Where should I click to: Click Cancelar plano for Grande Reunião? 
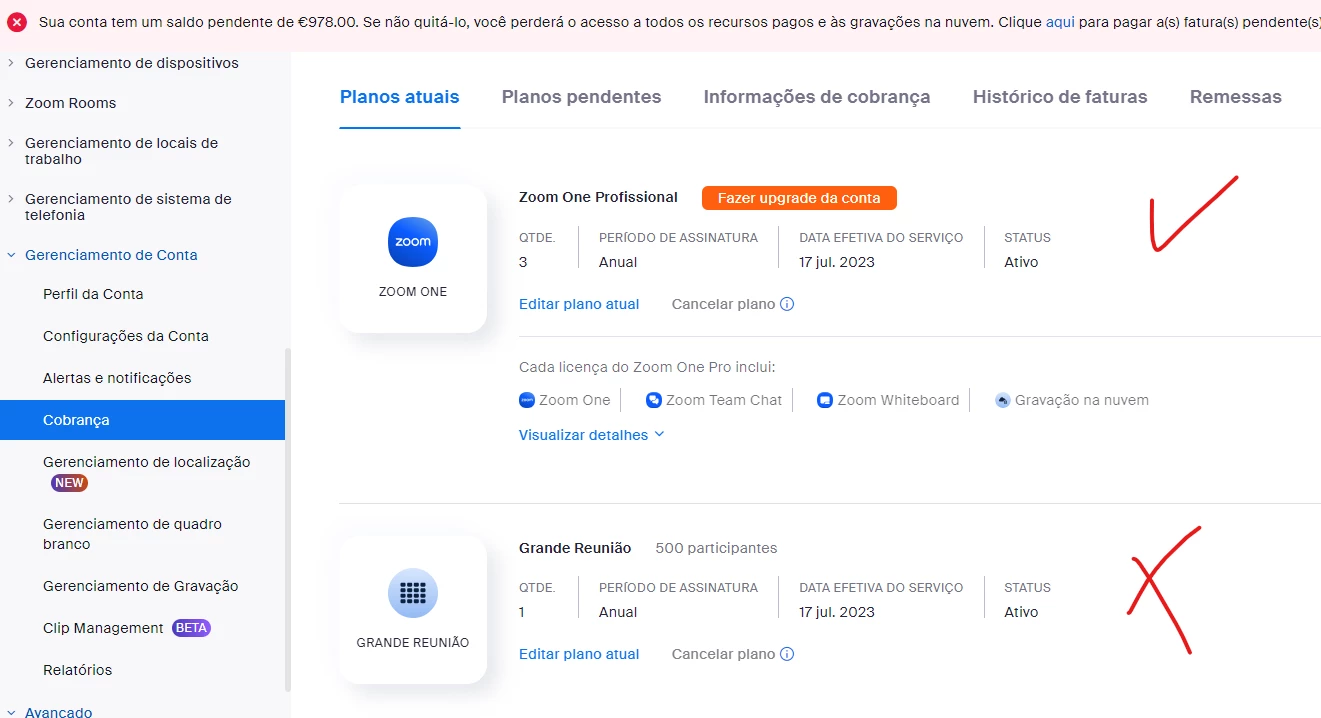click(723, 654)
